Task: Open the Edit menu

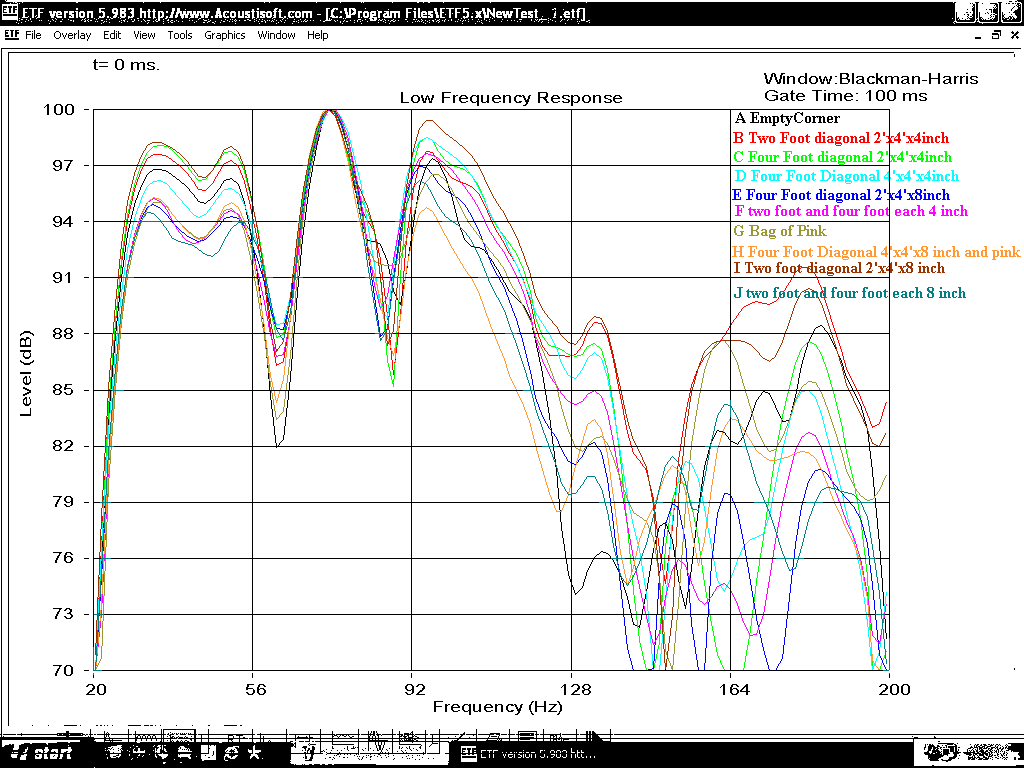Action: point(112,35)
